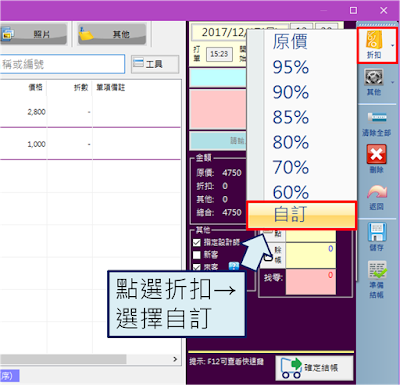Viewport: 400px width, 385px height.
Task: Click the 折扣 0 amount value
Action: [225, 186]
